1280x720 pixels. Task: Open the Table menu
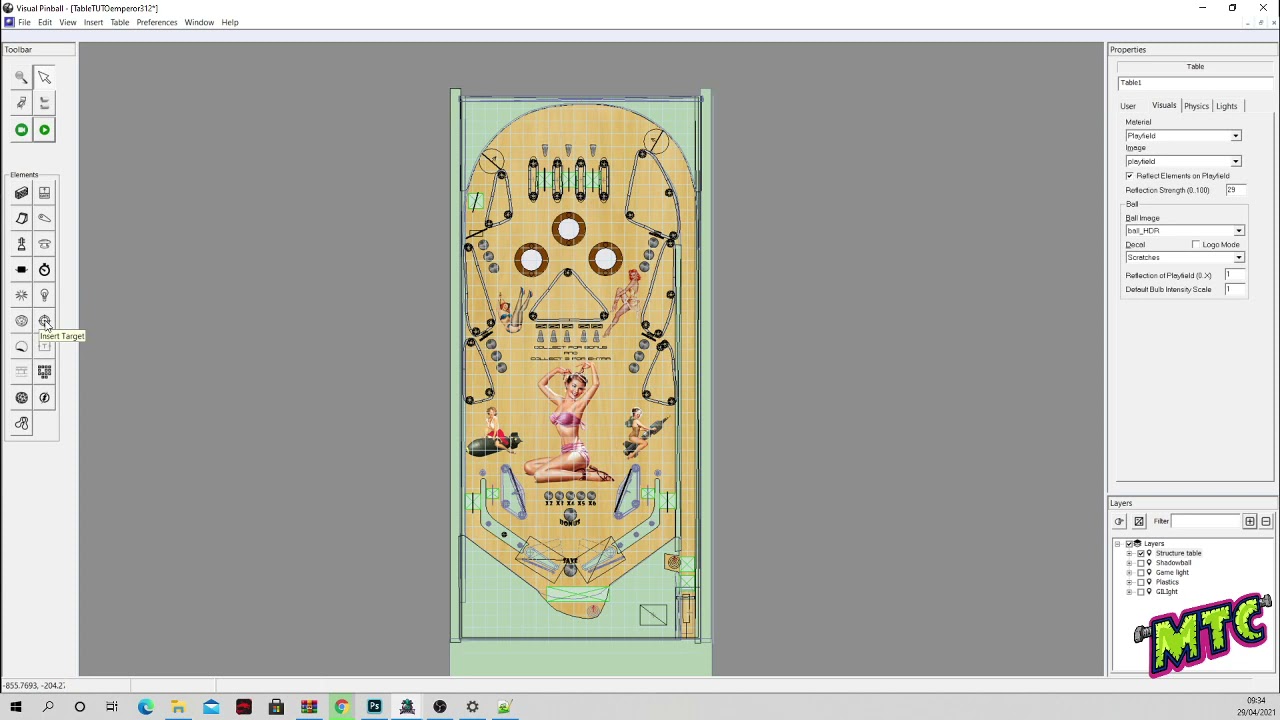point(120,22)
